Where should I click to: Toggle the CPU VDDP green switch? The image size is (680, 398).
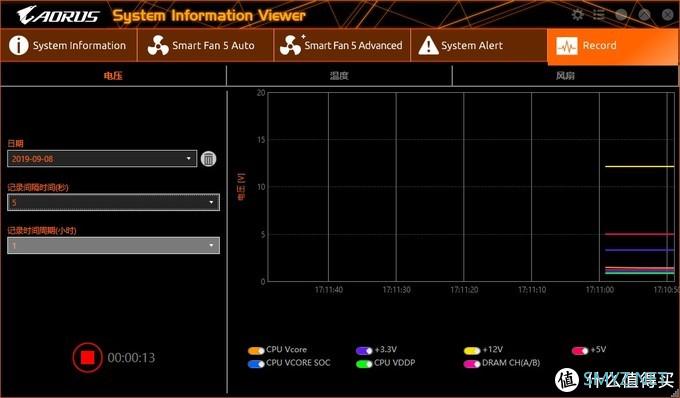pyautogui.click(x=364, y=364)
